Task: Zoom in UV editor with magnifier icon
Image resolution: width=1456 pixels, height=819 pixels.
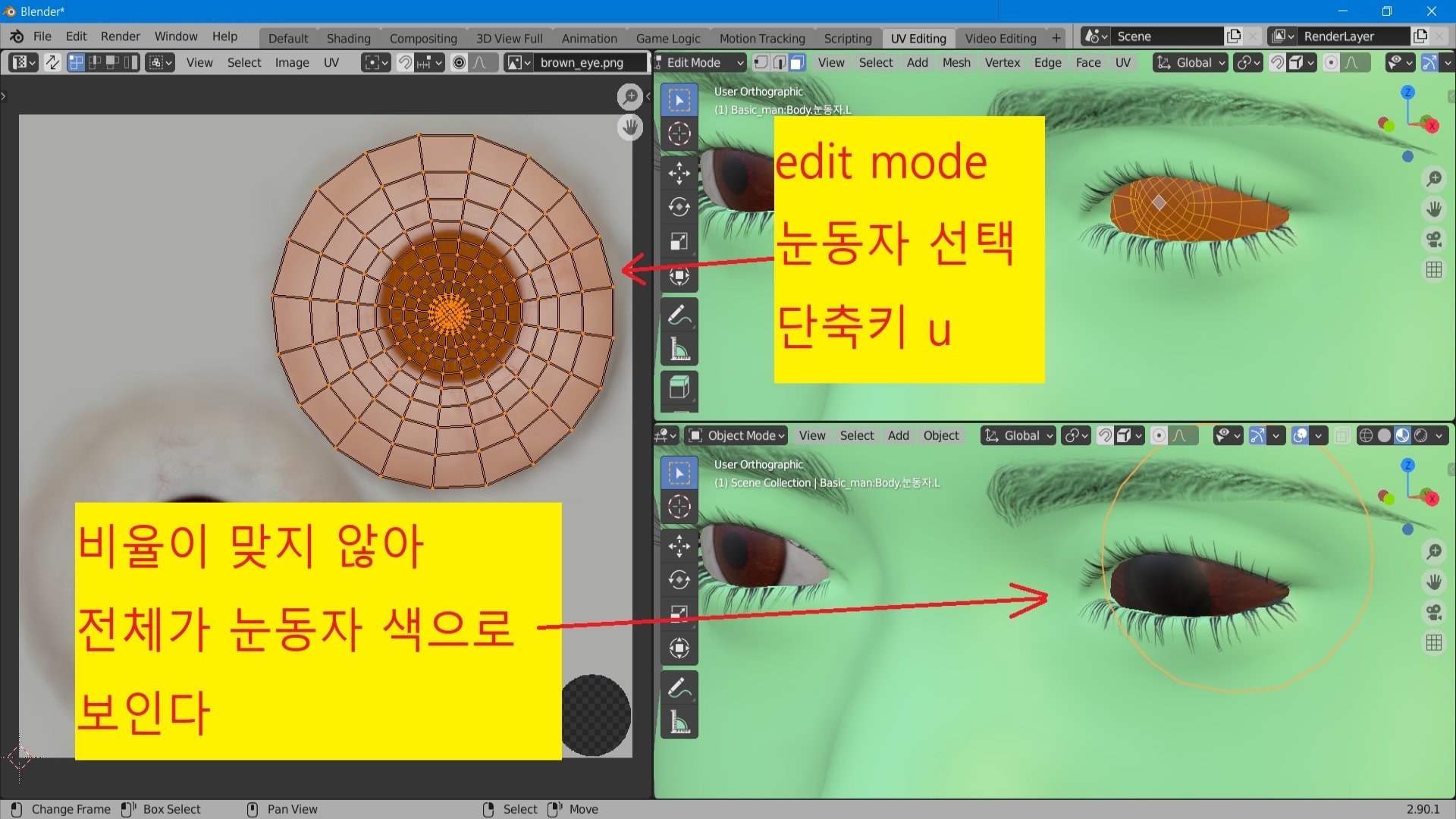Action: tap(630, 96)
